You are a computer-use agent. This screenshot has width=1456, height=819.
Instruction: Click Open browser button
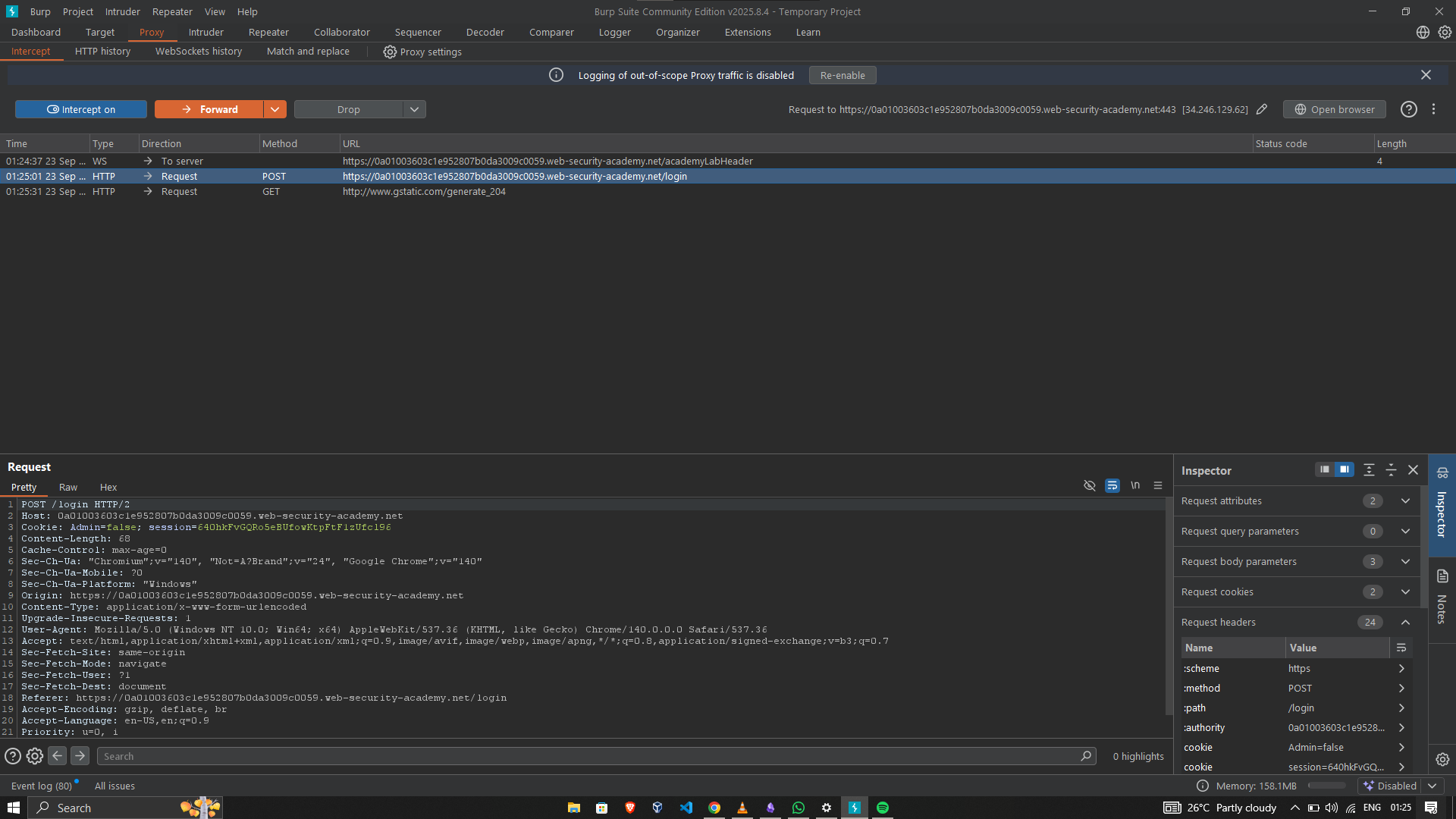click(x=1335, y=109)
